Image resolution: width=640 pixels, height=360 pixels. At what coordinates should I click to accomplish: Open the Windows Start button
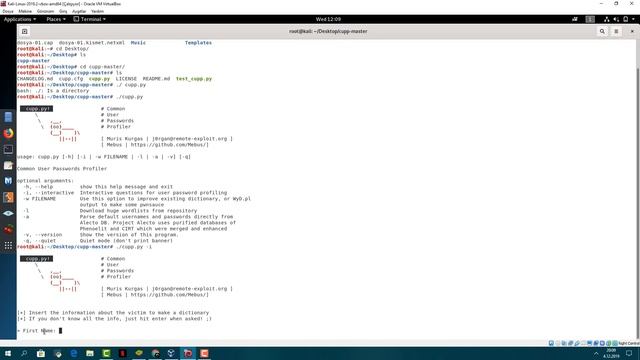coord(8,353)
